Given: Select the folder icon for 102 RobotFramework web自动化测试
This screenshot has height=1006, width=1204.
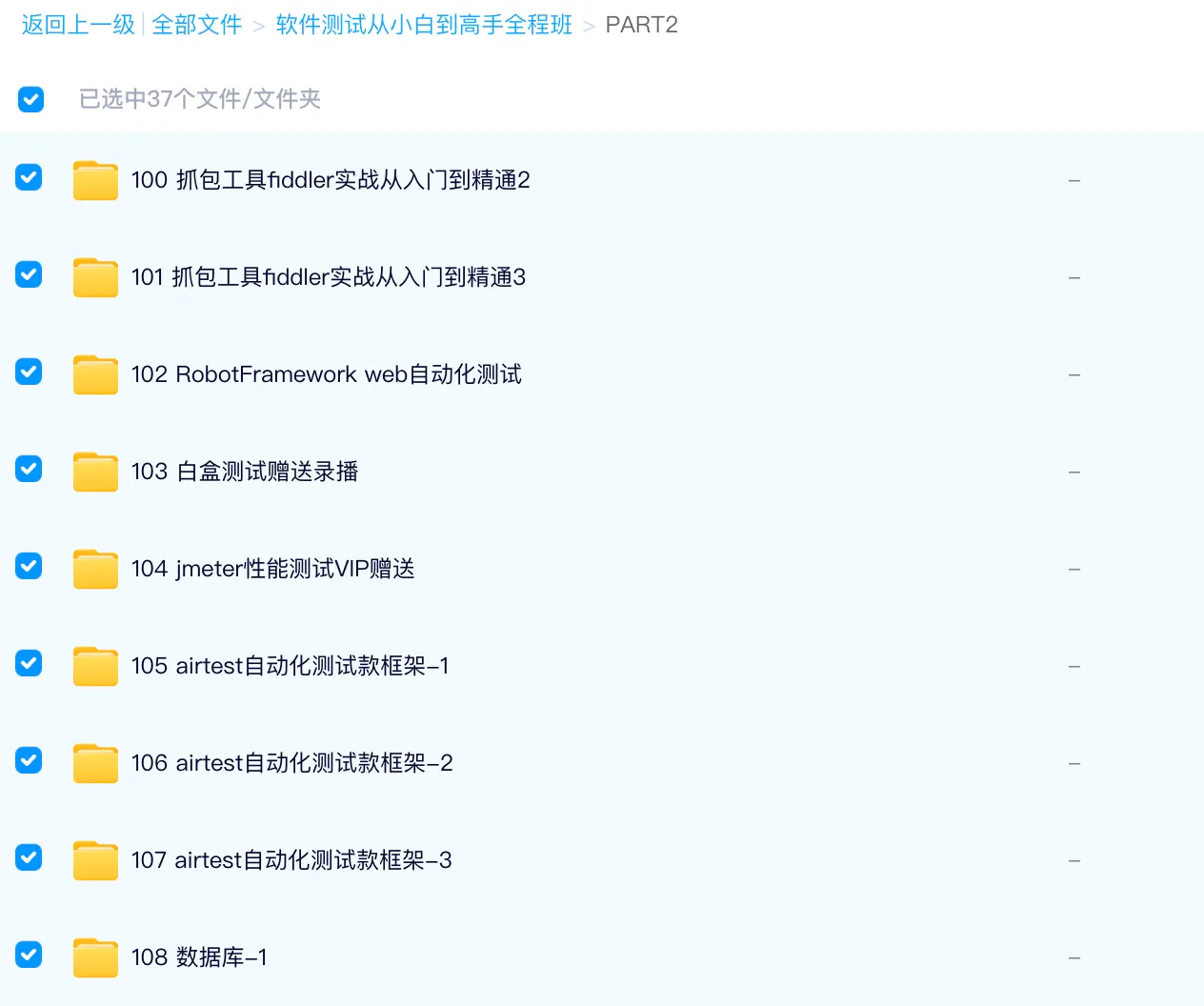Looking at the screenshot, I should 95,374.
